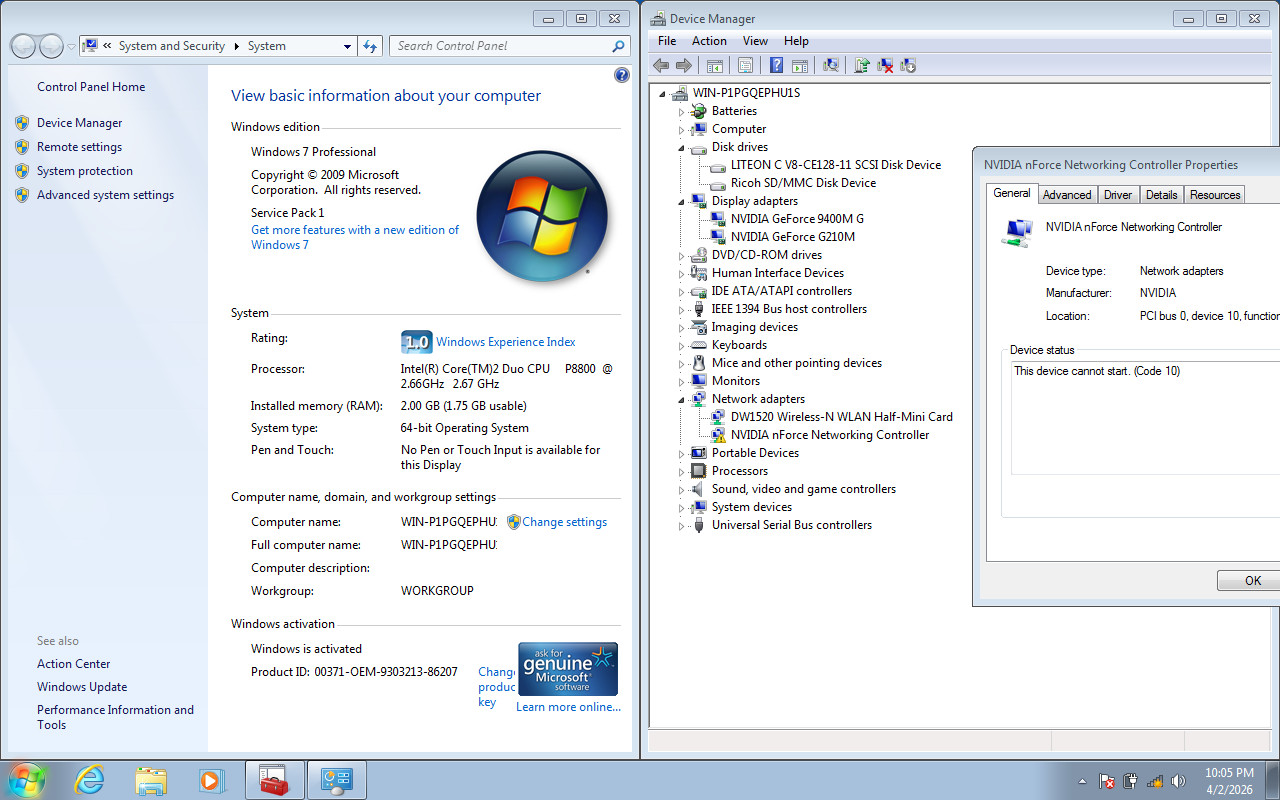Toggle the console tree toolbar icon

click(x=715, y=65)
